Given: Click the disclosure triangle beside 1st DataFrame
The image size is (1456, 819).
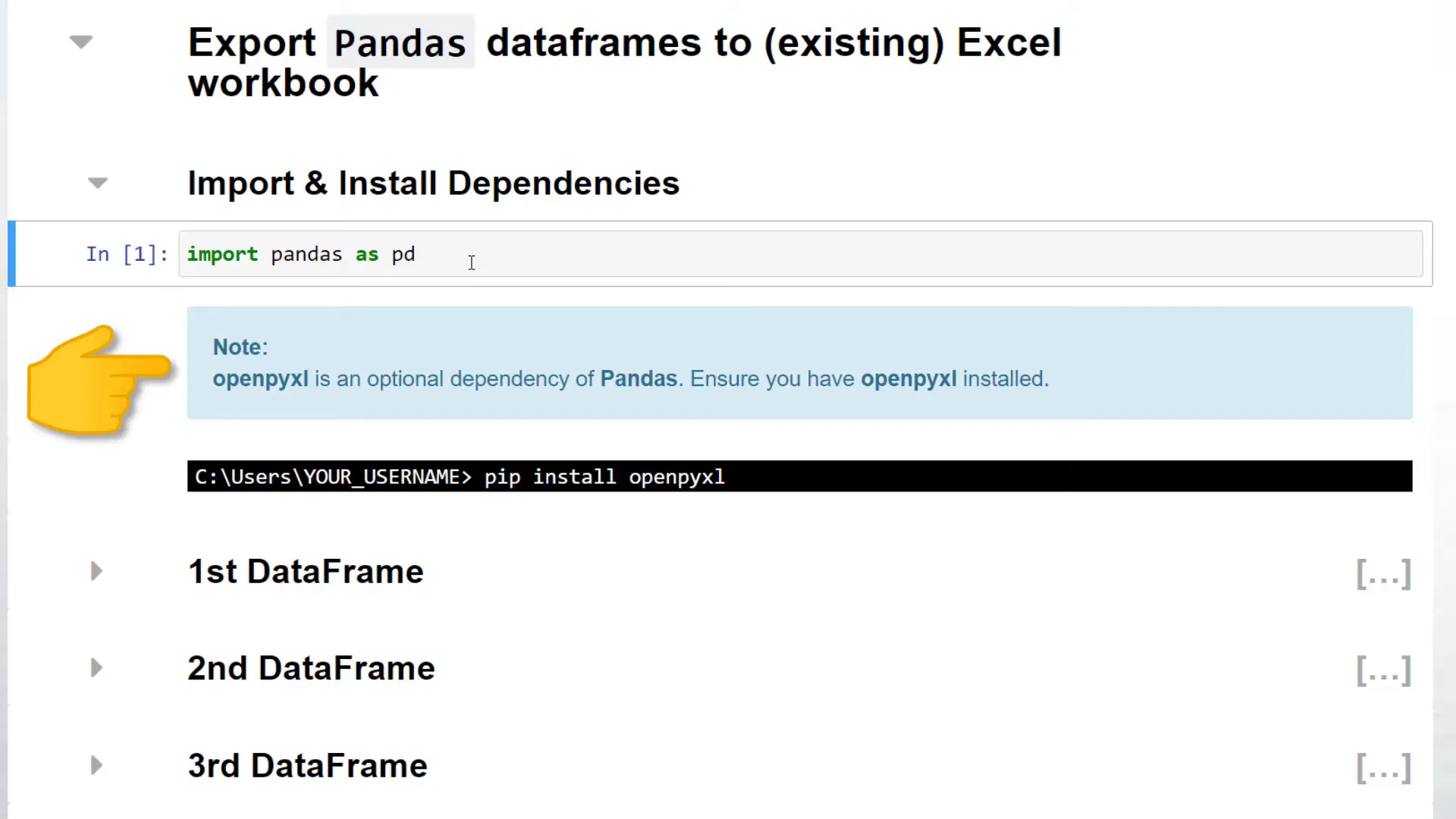Looking at the screenshot, I should tap(96, 571).
